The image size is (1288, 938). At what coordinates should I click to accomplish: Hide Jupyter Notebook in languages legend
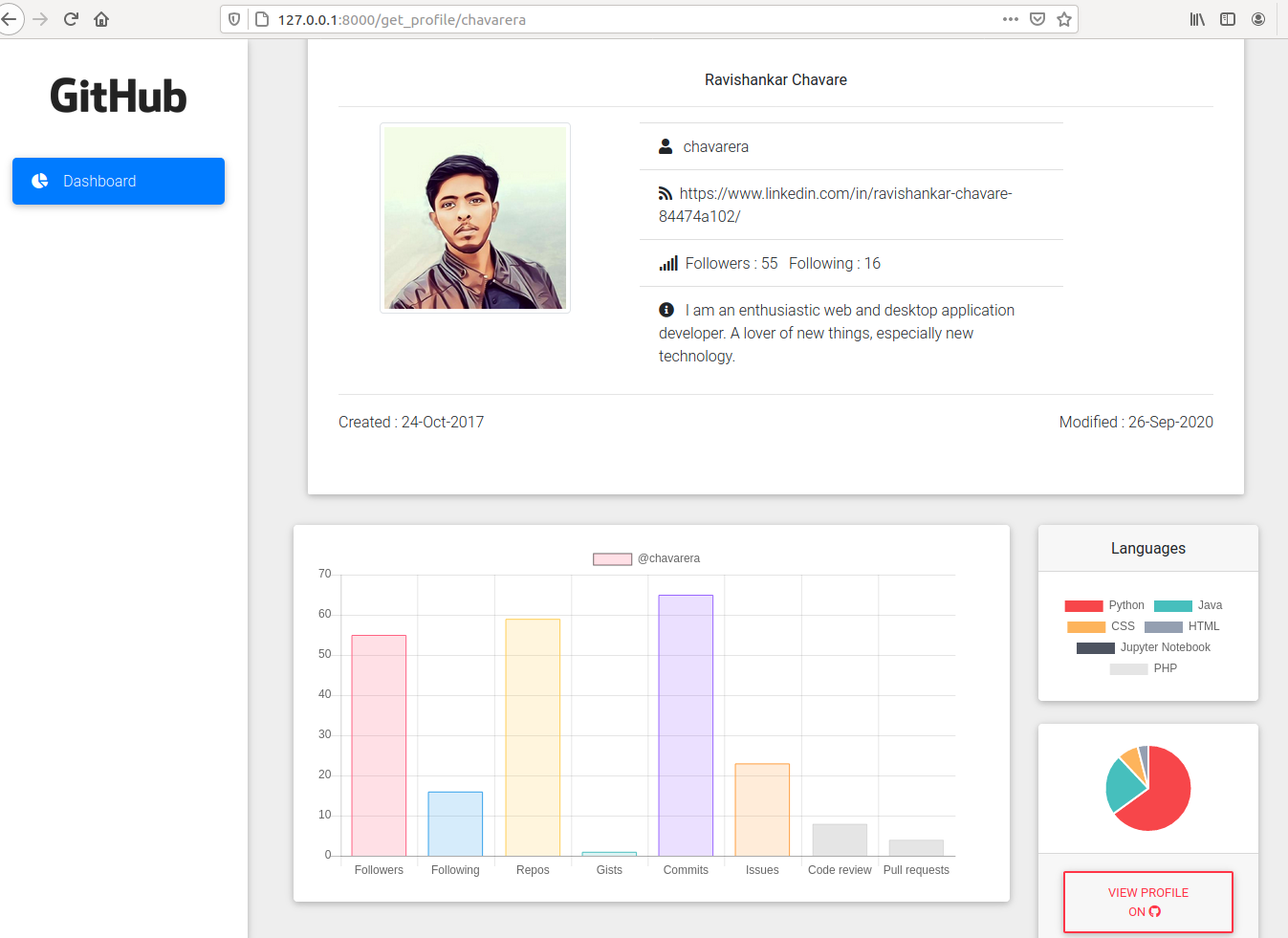click(1144, 647)
